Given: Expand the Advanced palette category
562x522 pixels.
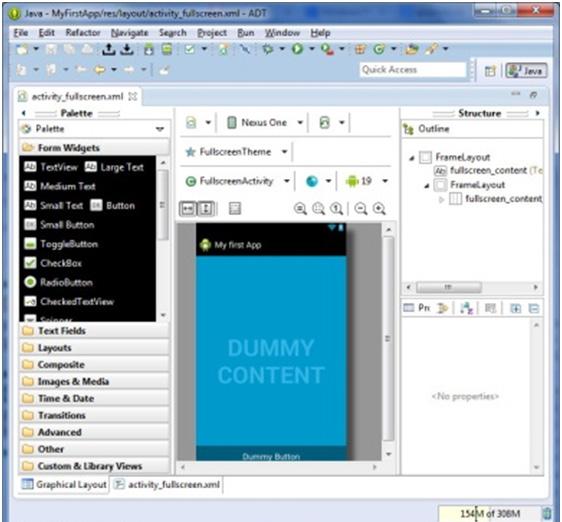Looking at the screenshot, I should (x=94, y=432).
